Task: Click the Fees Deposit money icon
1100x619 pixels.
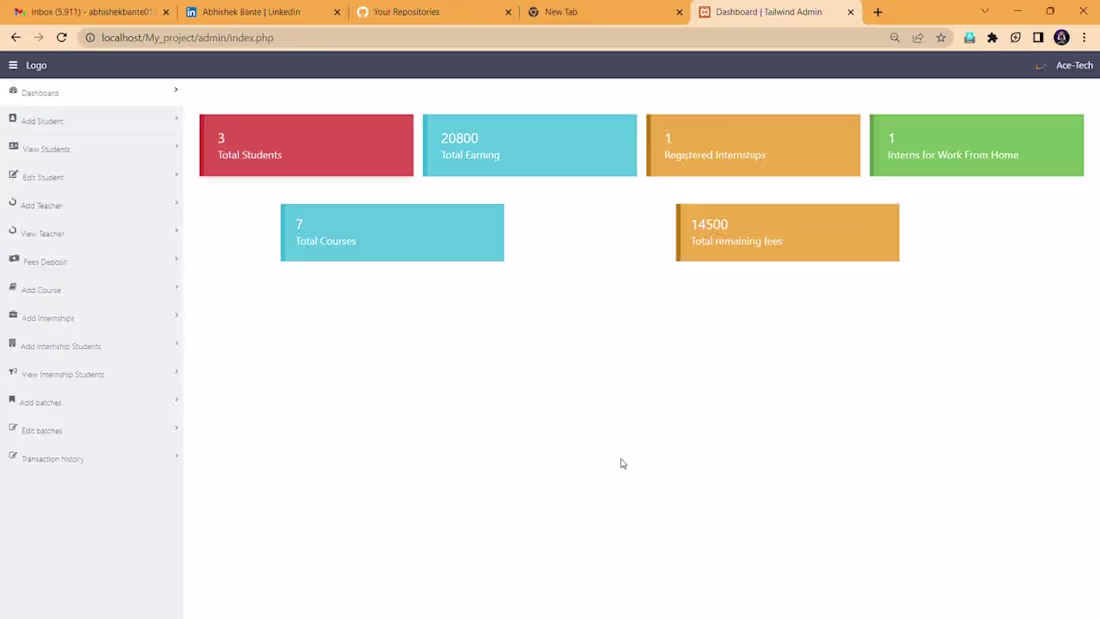Action: click(x=14, y=259)
